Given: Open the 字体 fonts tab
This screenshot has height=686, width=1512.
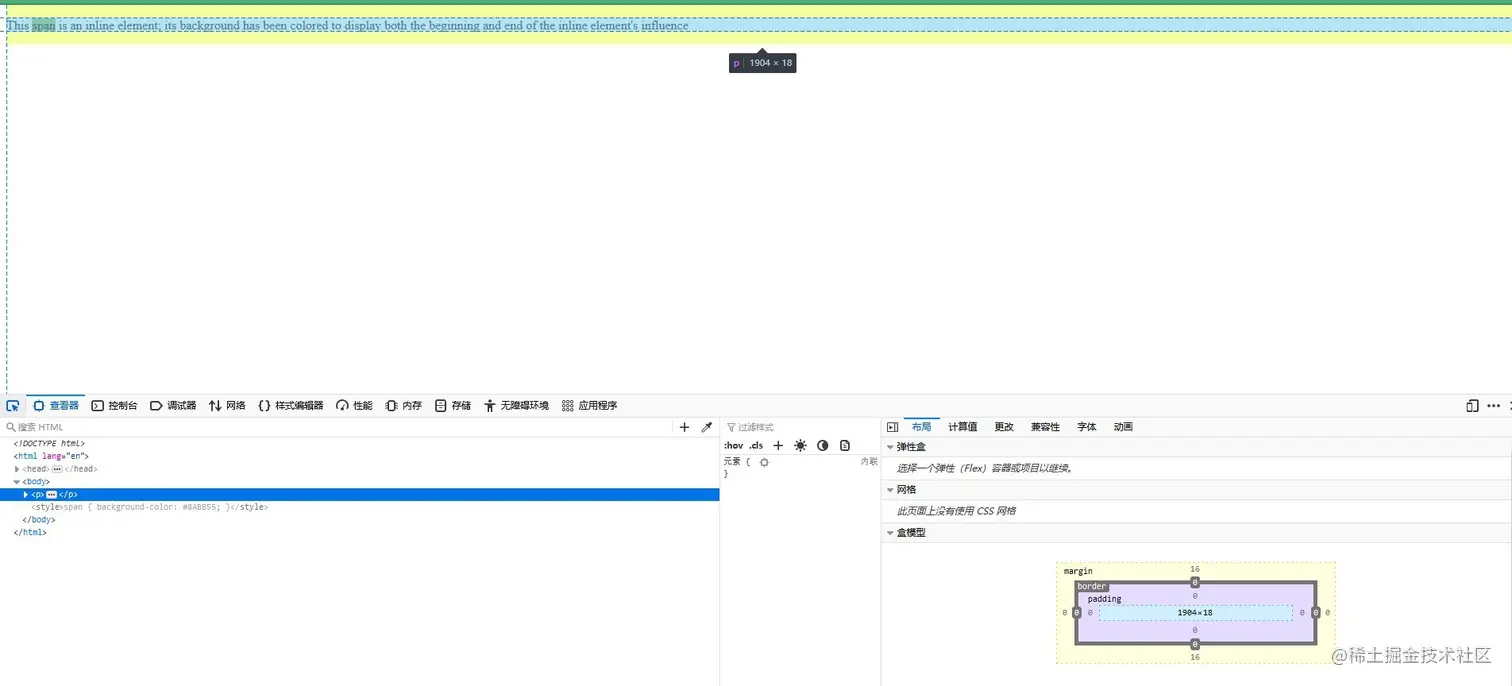Looking at the screenshot, I should pos(1087,427).
